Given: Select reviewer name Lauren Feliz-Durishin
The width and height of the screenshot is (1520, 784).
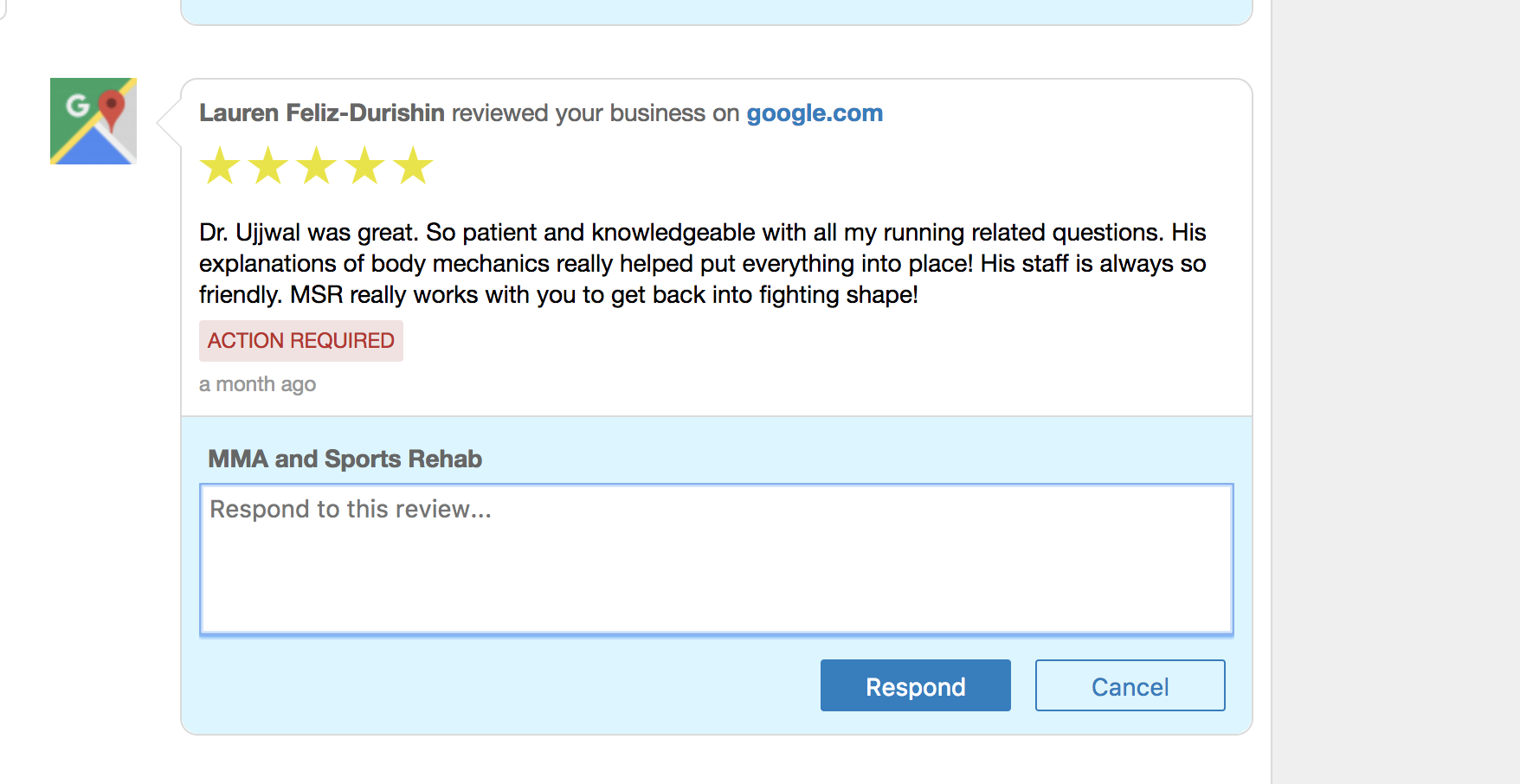Looking at the screenshot, I should point(322,113).
